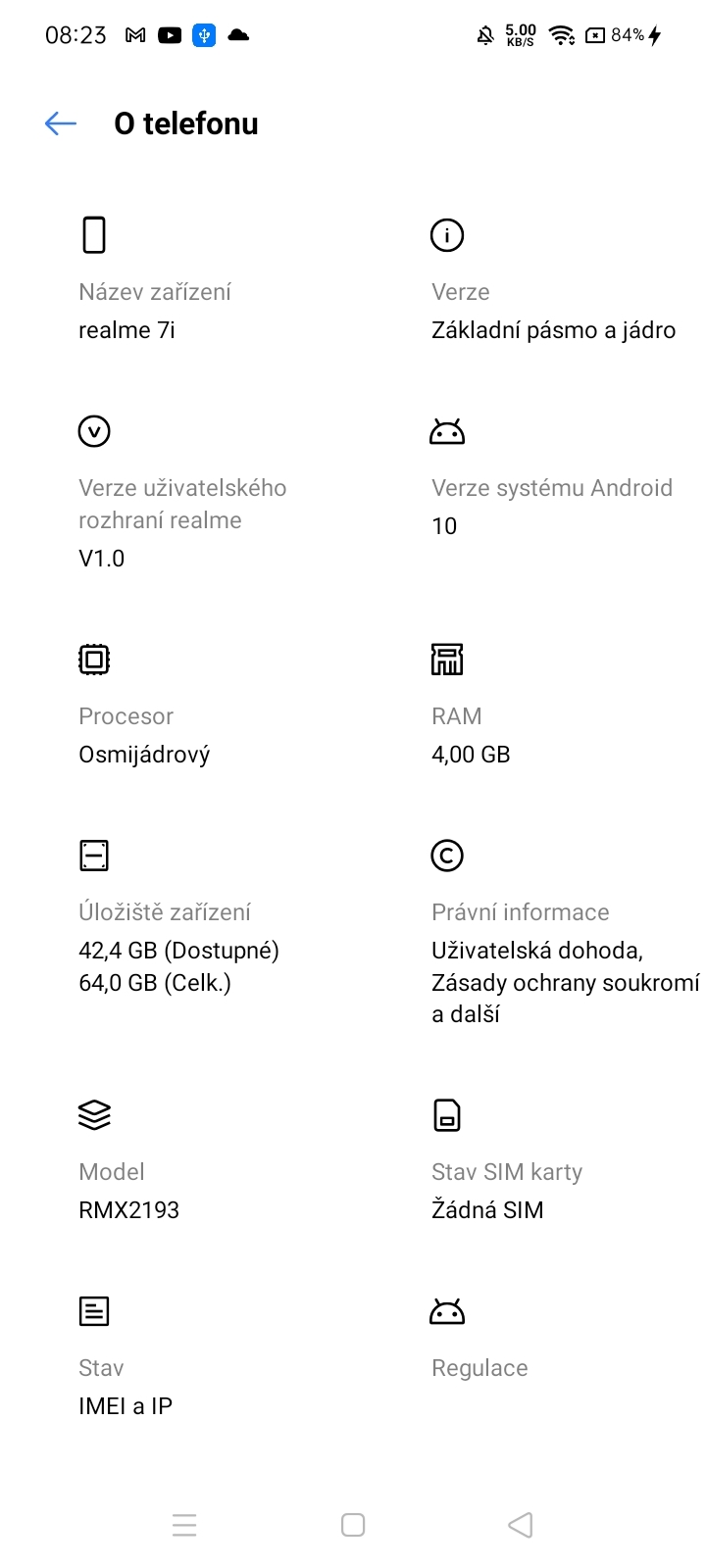Screen dimensions: 706x1568
Task: Tap the Stav document icon
Action: tap(94, 1310)
